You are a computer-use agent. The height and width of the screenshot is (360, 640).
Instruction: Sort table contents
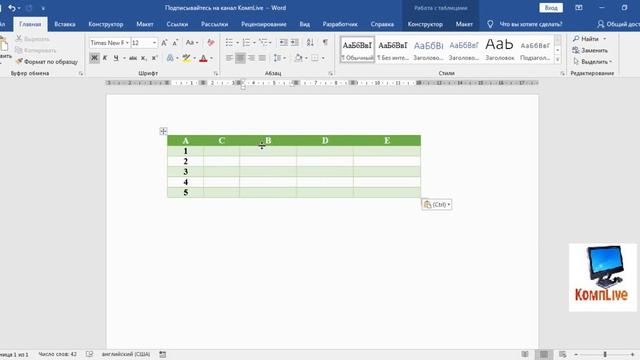pyautogui.click(x=310, y=42)
